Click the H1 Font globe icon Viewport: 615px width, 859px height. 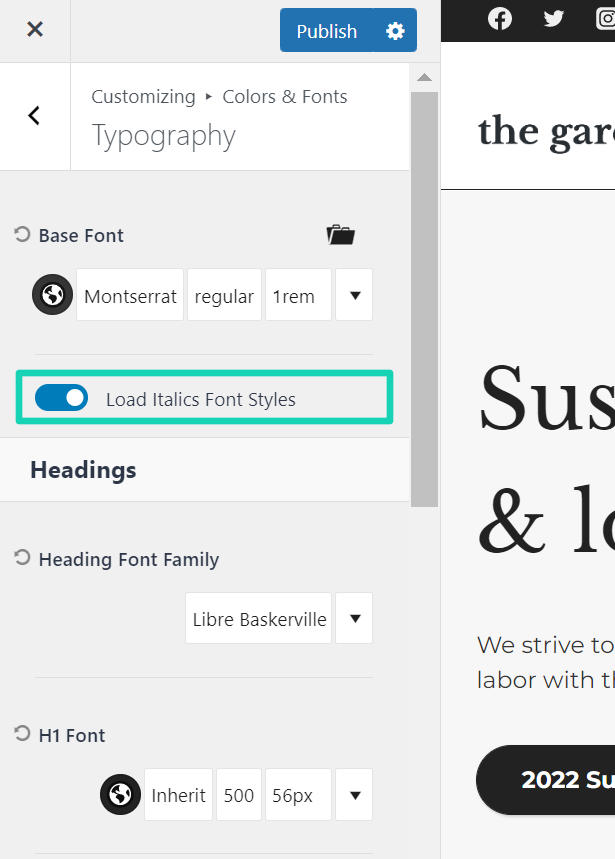pyautogui.click(x=120, y=795)
